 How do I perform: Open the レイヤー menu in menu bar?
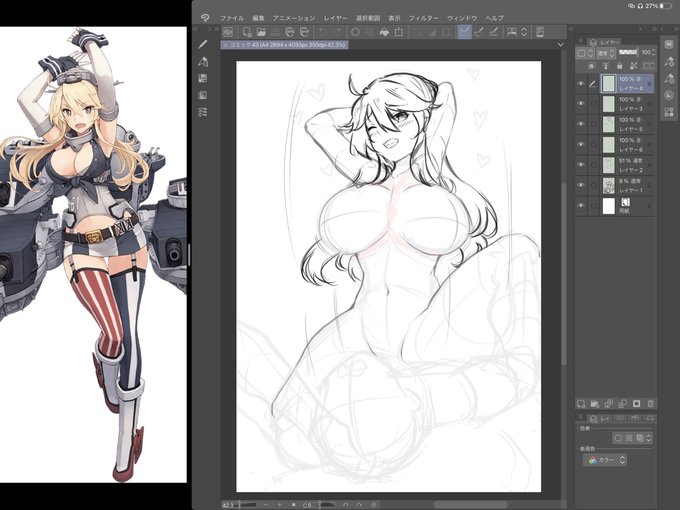tap(335, 18)
